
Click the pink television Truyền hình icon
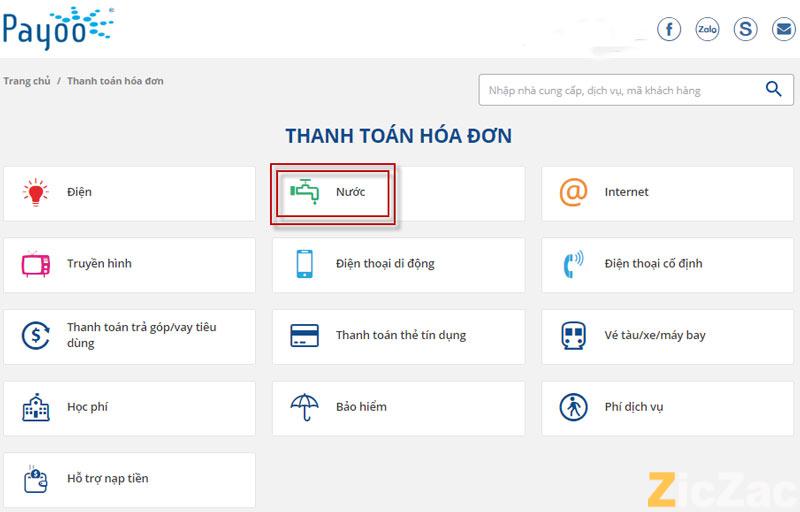pyautogui.click(x=36, y=264)
